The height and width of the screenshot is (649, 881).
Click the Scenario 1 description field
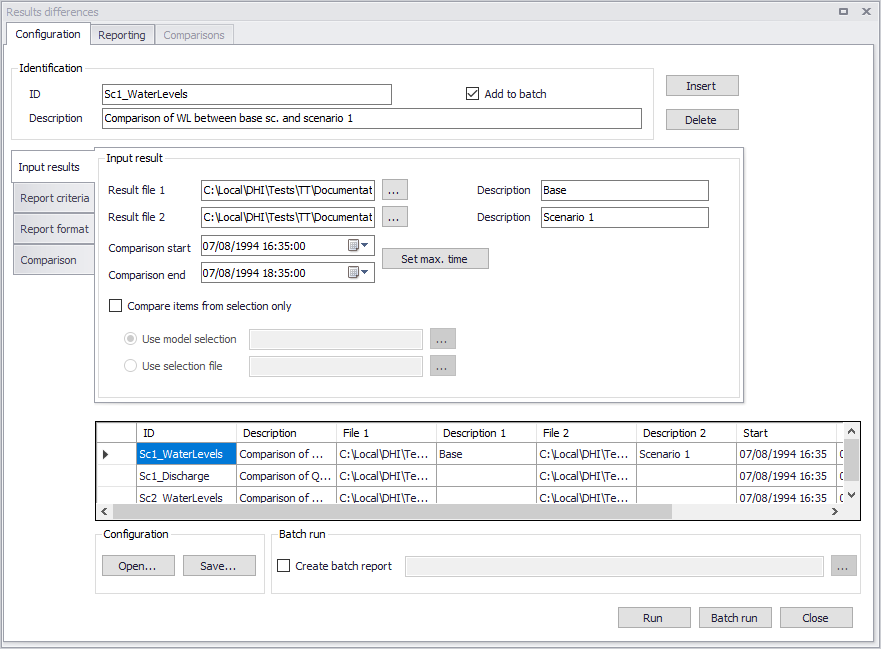[x=625, y=217]
